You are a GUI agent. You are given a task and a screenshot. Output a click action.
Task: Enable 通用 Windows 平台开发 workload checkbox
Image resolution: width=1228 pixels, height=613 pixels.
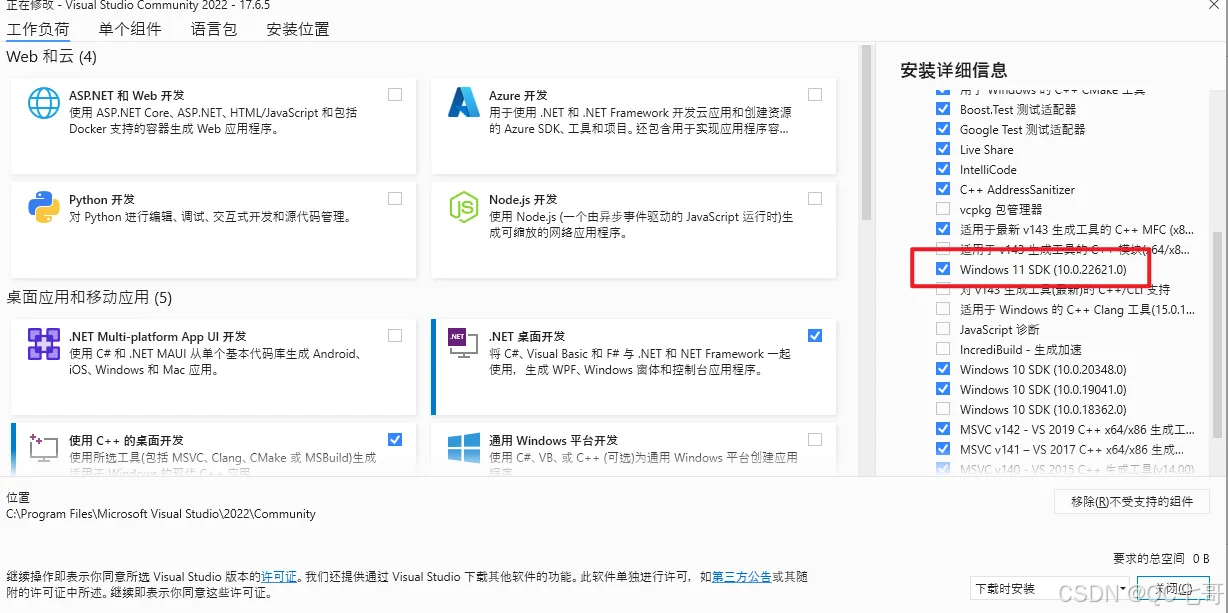815,439
